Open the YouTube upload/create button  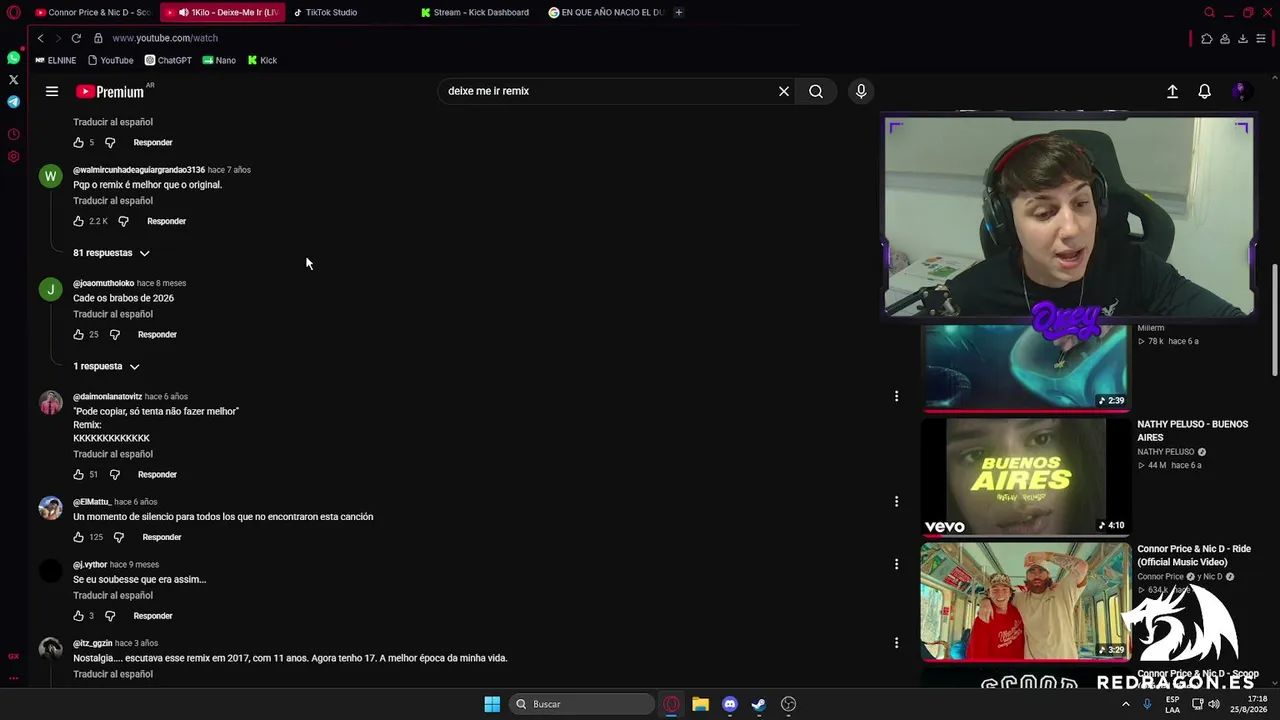(x=1173, y=91)
